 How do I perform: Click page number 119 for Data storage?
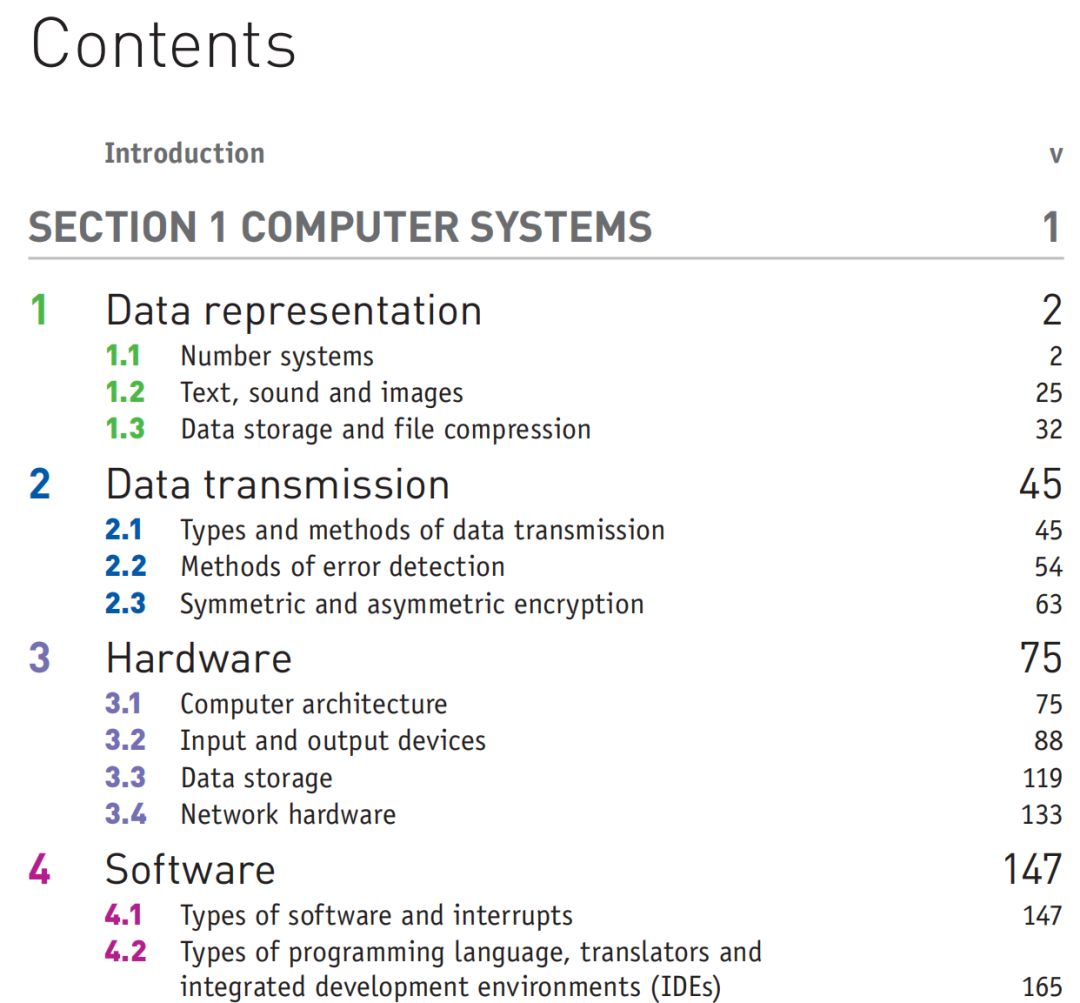[1042, 778]
